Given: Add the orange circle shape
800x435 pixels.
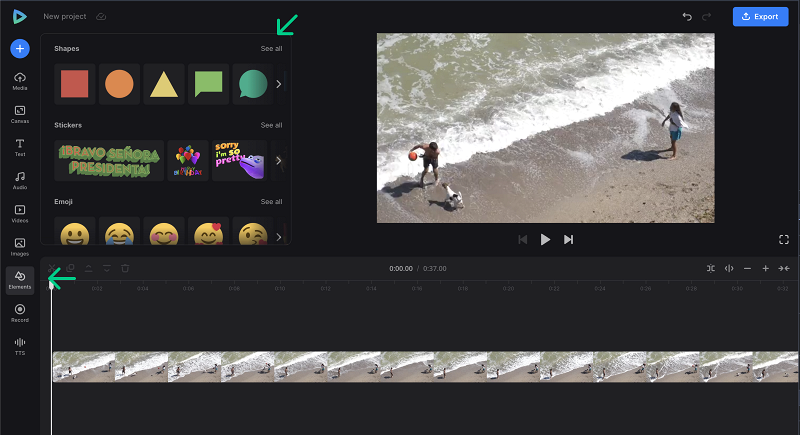Looking at the screenshot, I should click(x=119, y=84).
